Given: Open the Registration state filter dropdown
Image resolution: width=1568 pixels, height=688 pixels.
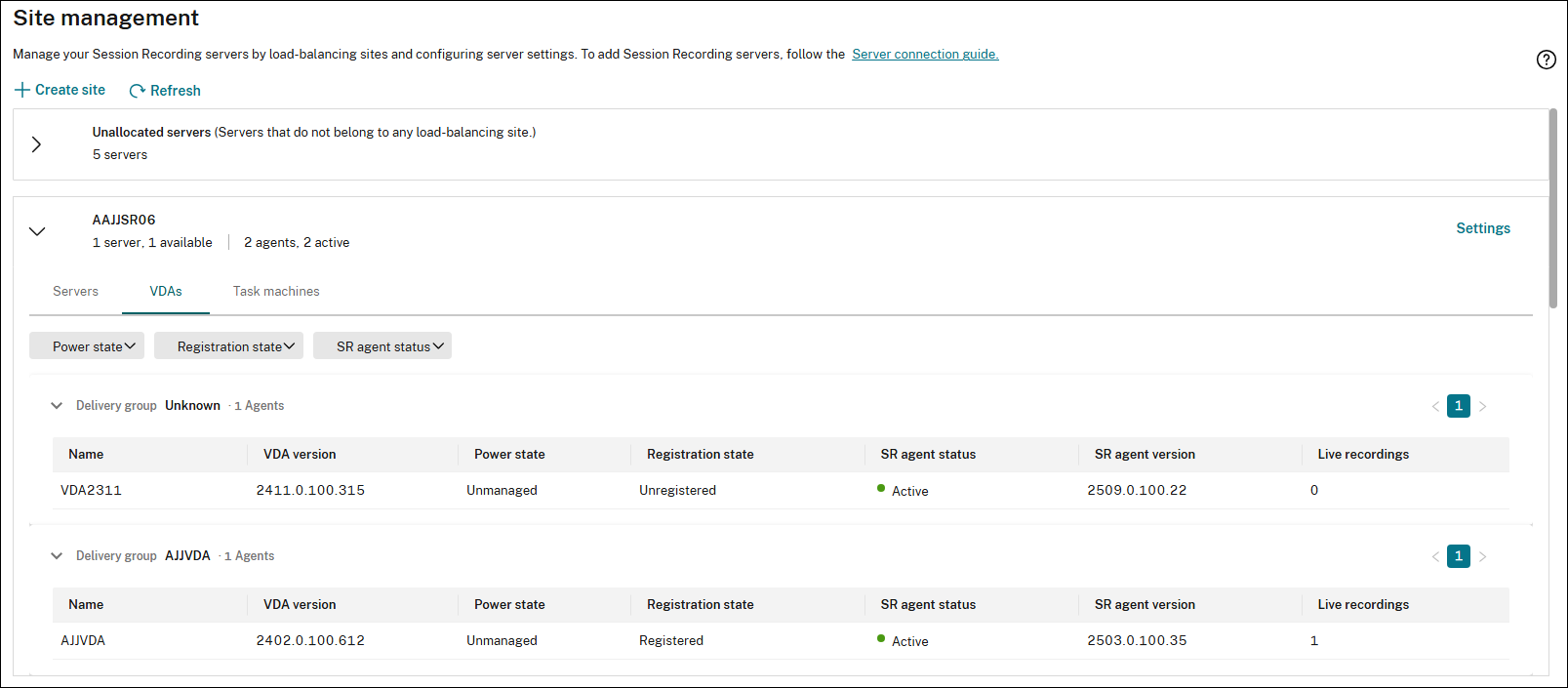Looking at the screenshot, I should coord(228,346).
